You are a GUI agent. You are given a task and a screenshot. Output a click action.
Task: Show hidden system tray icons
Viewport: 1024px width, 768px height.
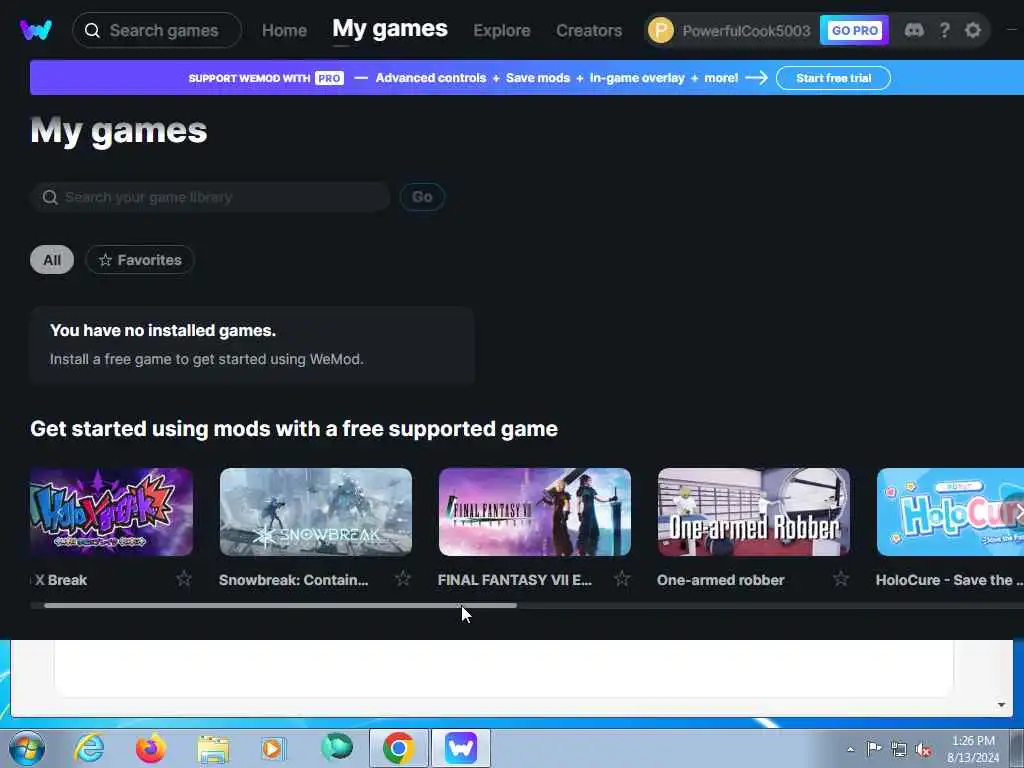tap(850, 749)
